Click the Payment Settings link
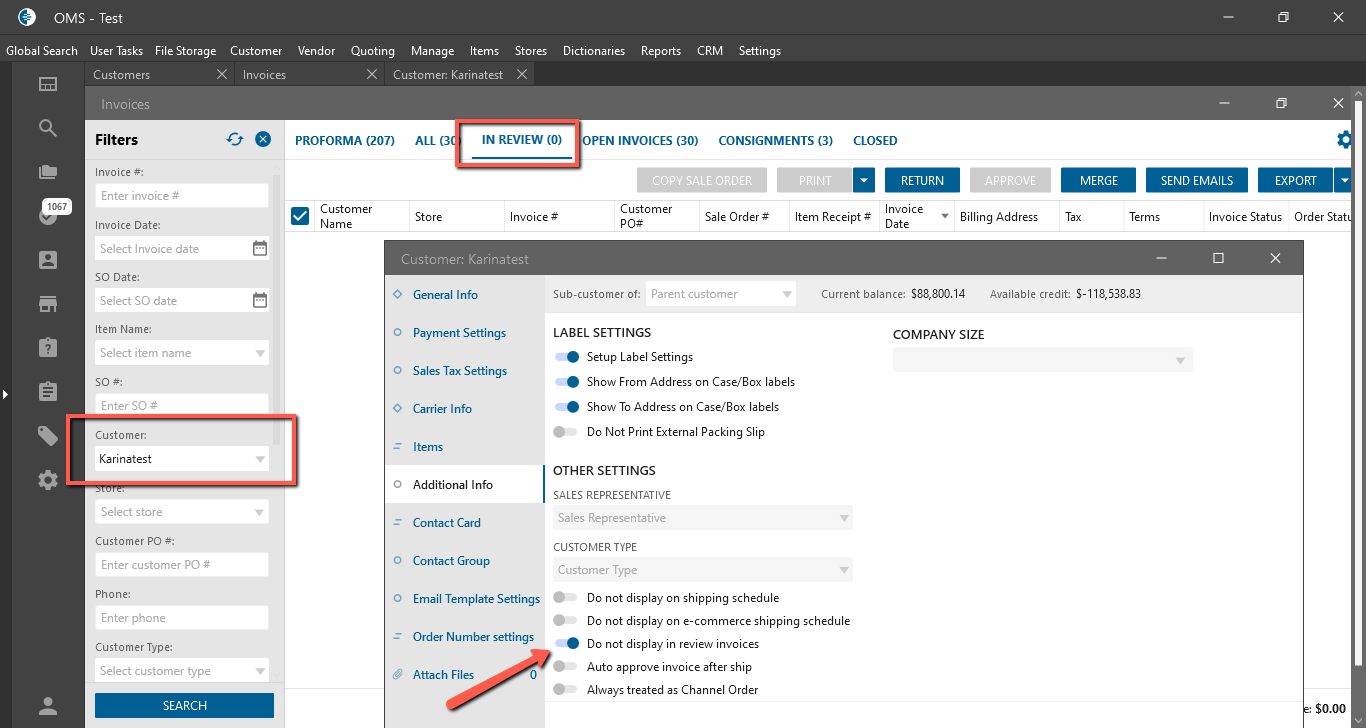 [x=459, y=333]
